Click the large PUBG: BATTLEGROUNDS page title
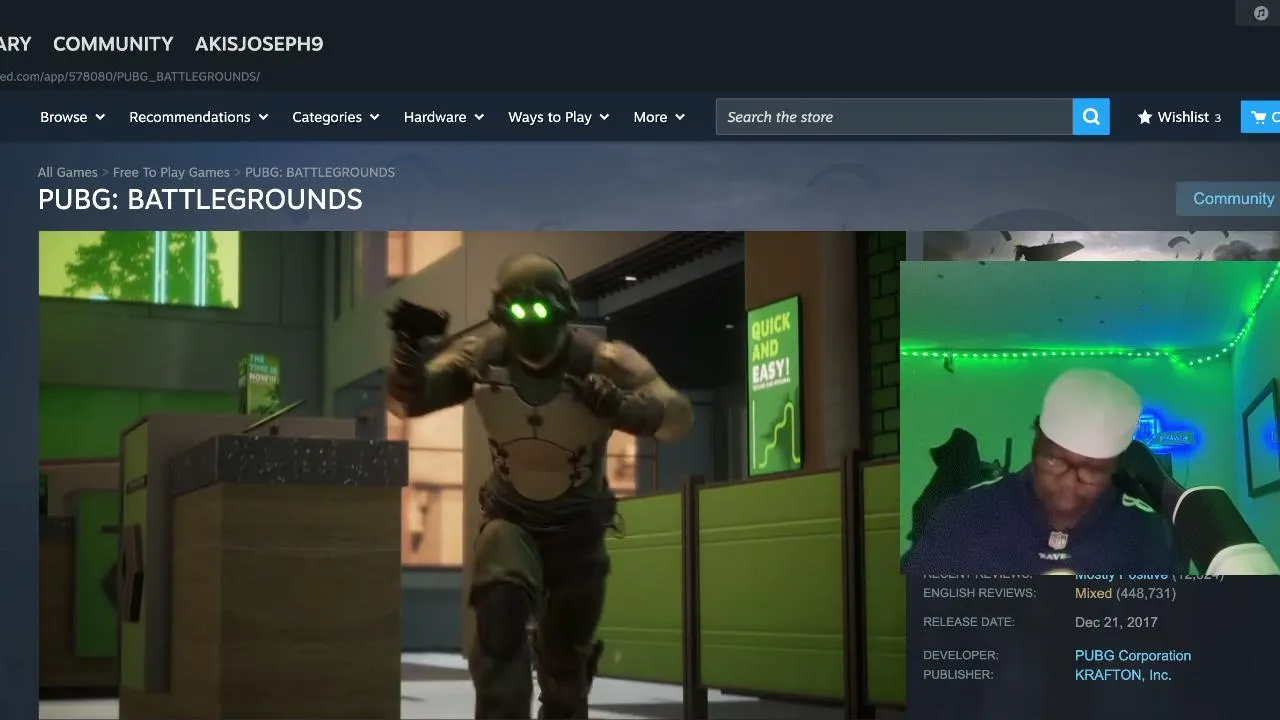Image resolution: width=1280 pixels, height=720 pixels. coord(200,199)
